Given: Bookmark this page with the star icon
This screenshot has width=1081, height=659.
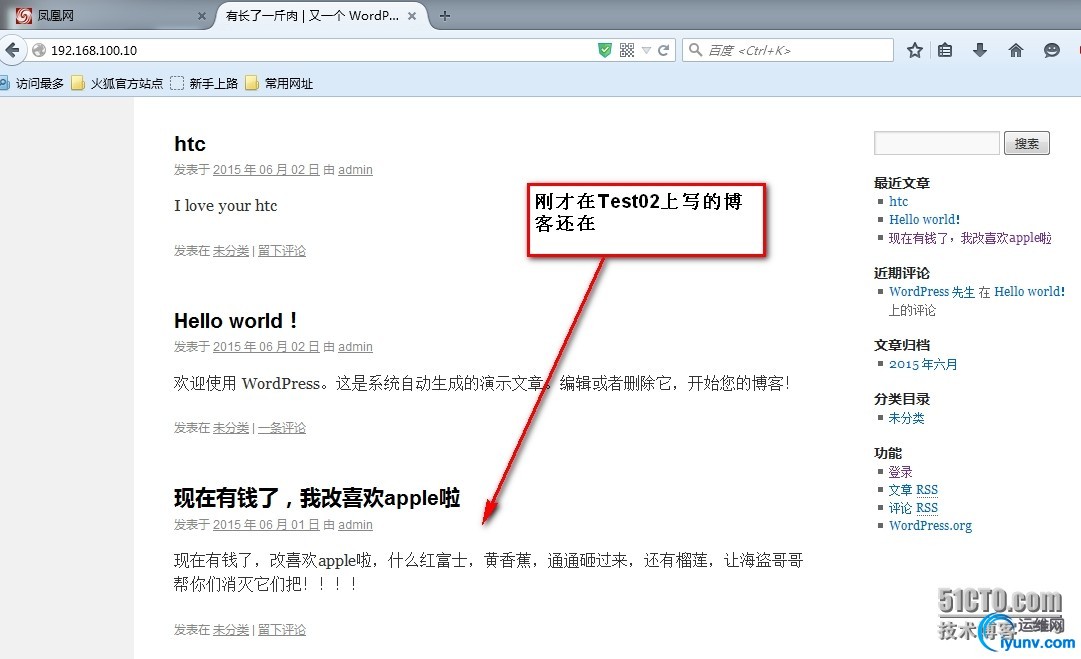Looking at the screenshot, I should [915, 50].
